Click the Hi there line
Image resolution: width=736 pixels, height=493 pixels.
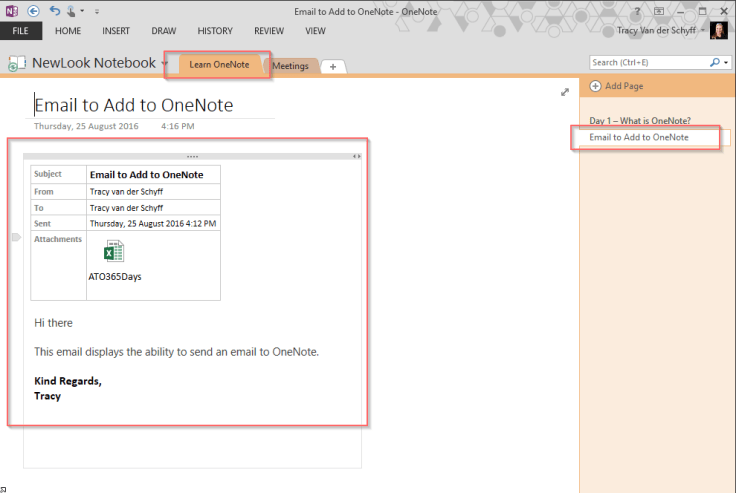click(x=54, y=323)
